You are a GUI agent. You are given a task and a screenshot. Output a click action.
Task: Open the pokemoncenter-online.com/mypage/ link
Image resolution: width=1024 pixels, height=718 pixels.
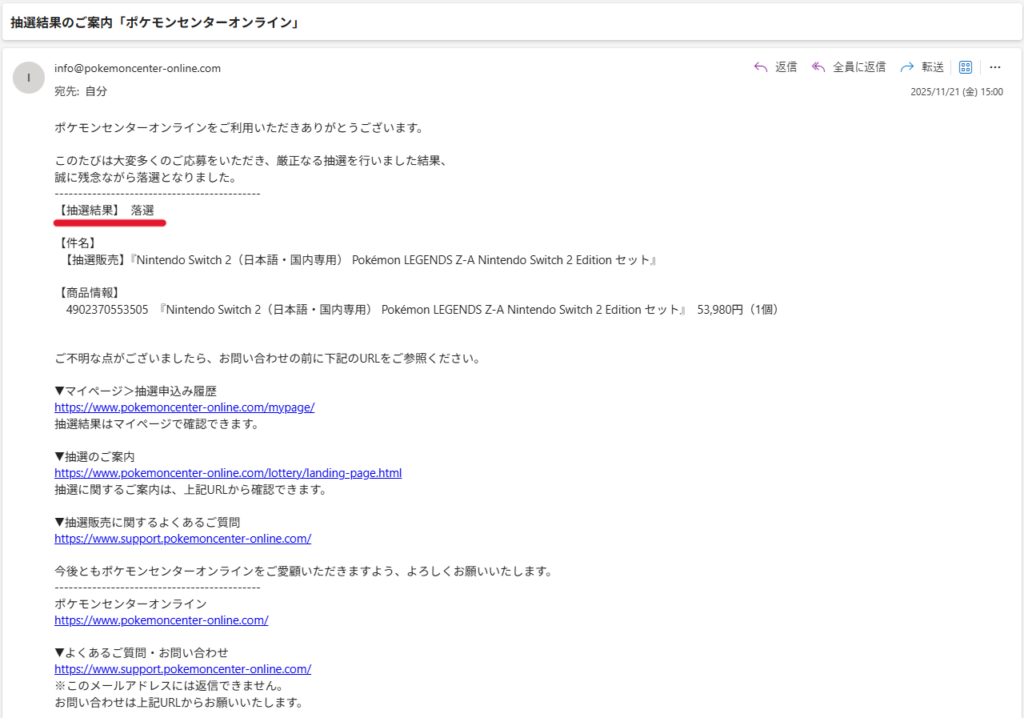(x=184, y=407)
